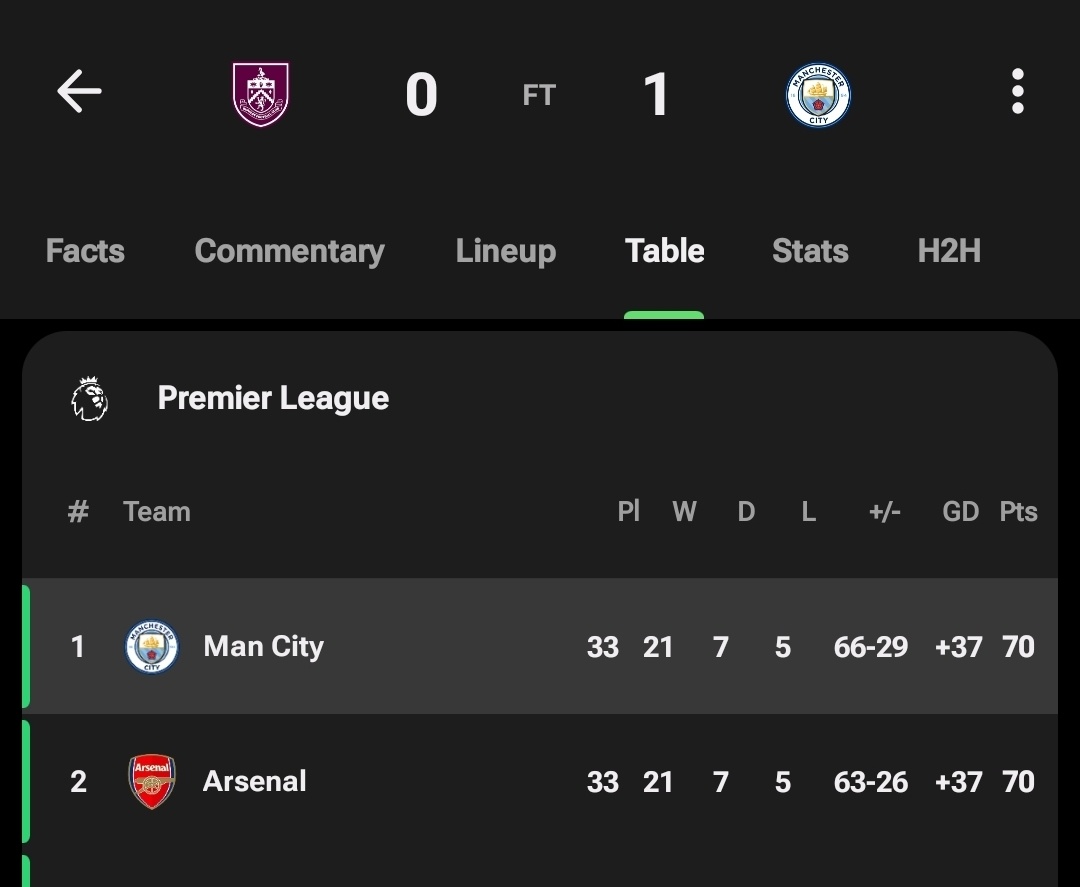1080x887 pixels.
Task: Select the Lineup tab
Action: coord(506,251)
